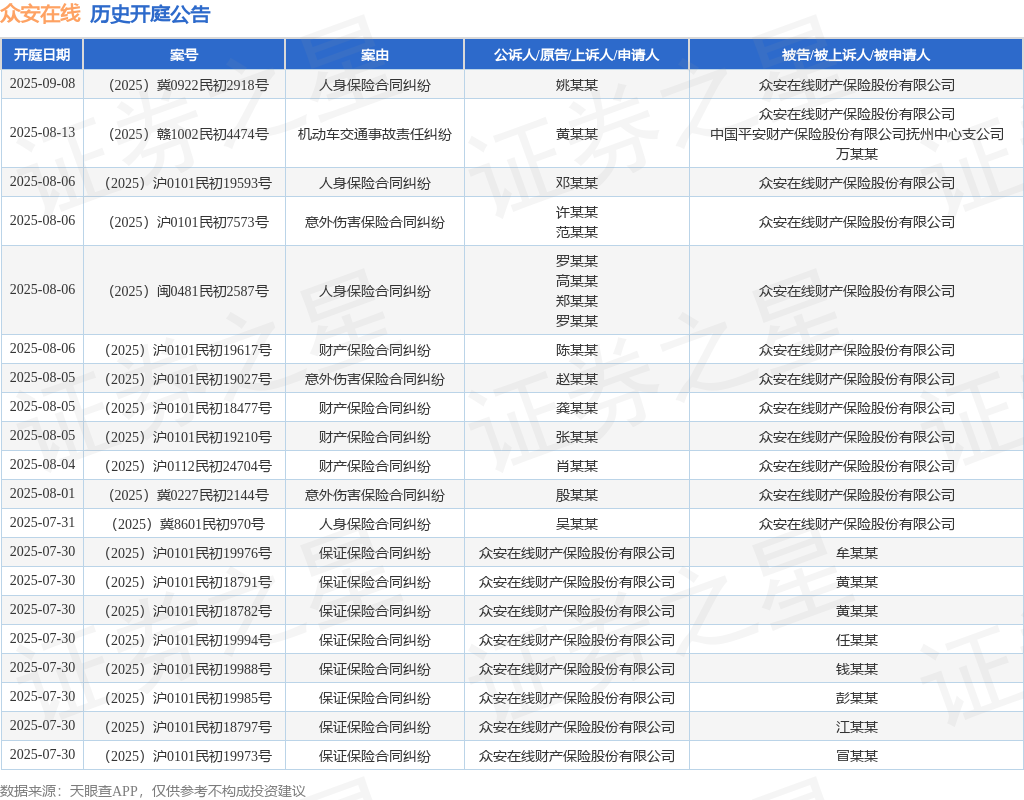Screen dimensions: 1024x800
Task: Click defendant 江某某
Action: pyautogui.click(x=857, y=727)
